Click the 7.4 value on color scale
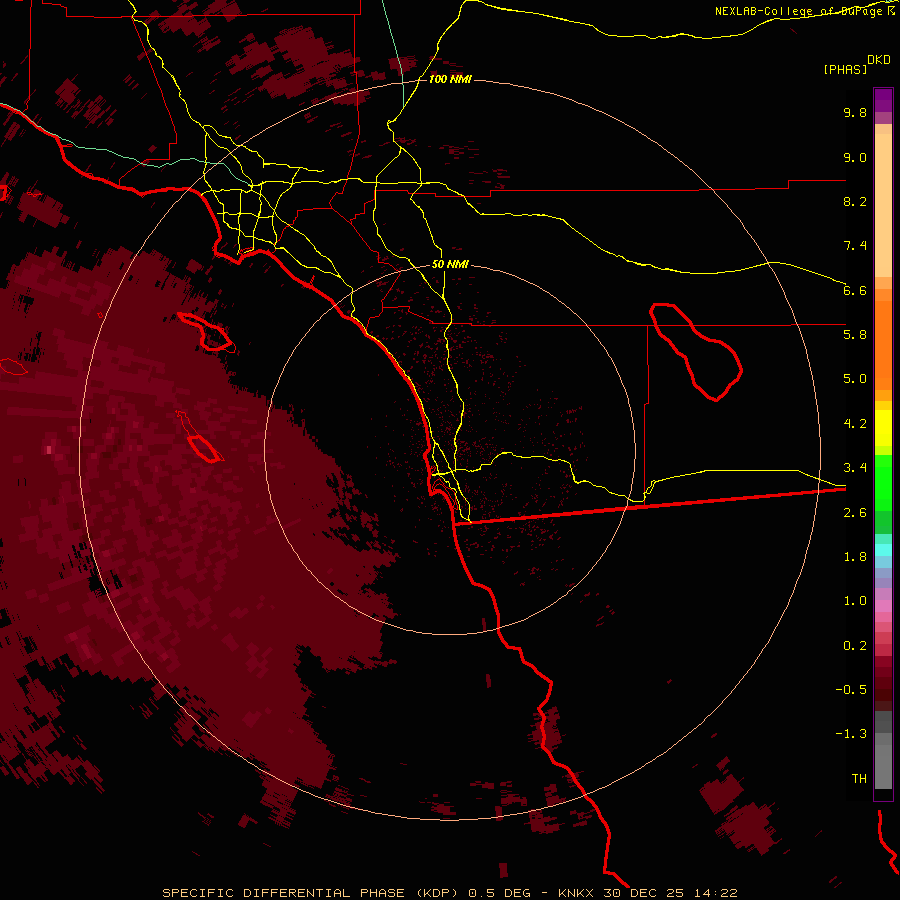Screen dimensions: 900x900 [855, 246]
